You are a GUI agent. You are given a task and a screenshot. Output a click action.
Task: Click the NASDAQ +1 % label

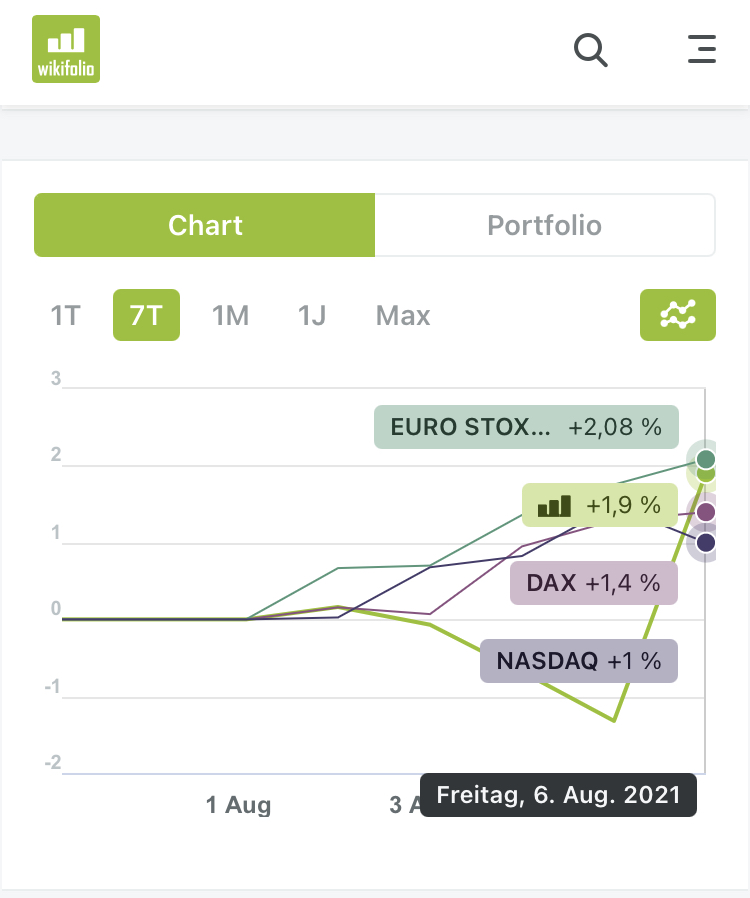pos(578,661)
